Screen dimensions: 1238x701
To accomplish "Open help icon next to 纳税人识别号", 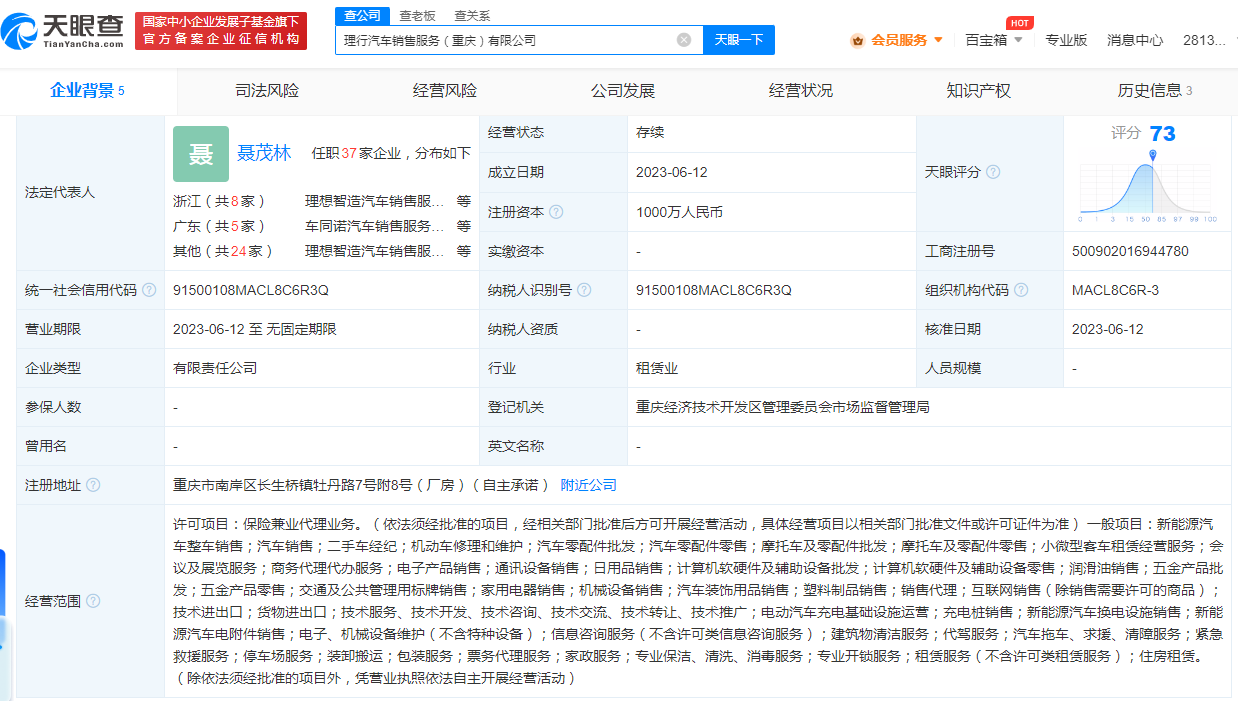I will pos(584,290).
